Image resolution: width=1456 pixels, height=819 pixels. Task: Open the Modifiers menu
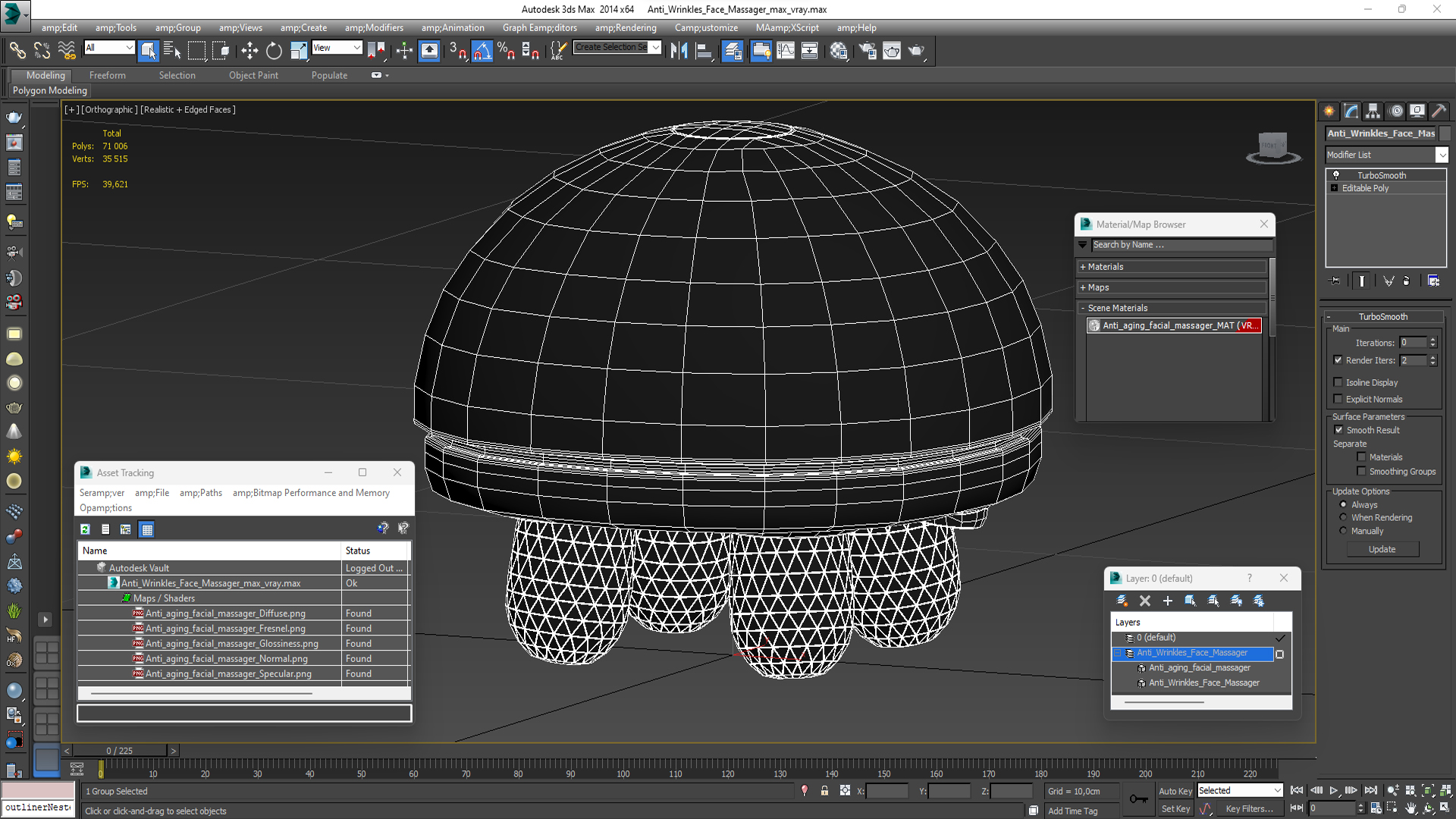click(374, 28)
